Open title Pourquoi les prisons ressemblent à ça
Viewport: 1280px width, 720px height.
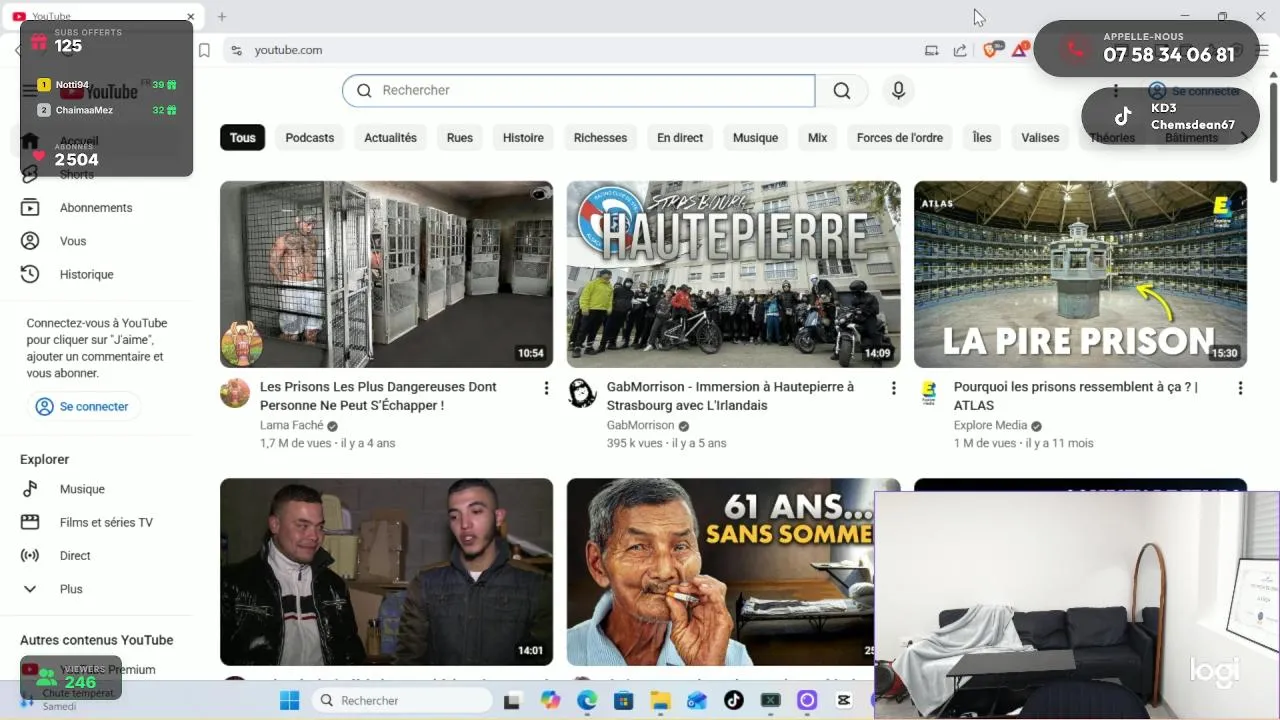1075,396
